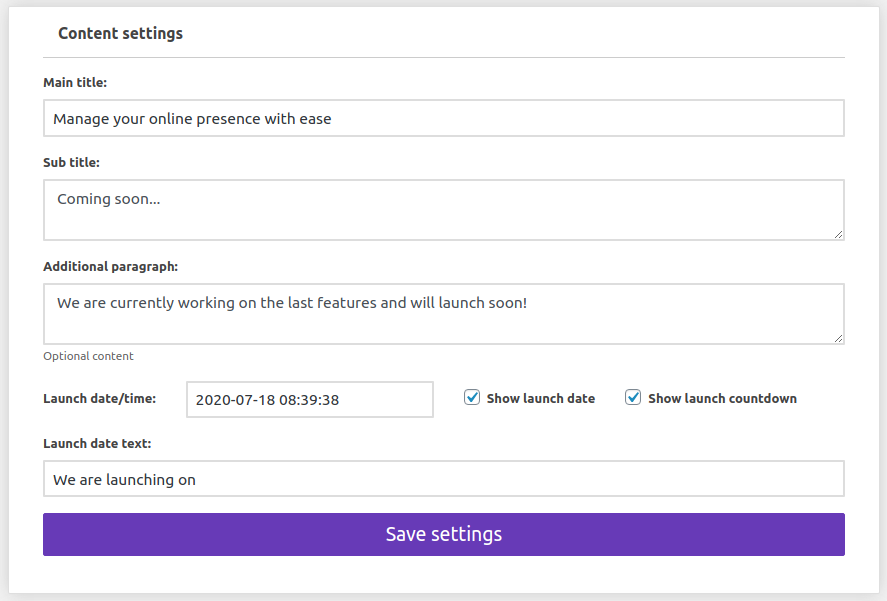Viewport: 887px width, 601px height.
Task: Click the 'Launch date/time:' label
Action: tap(100, 398)
